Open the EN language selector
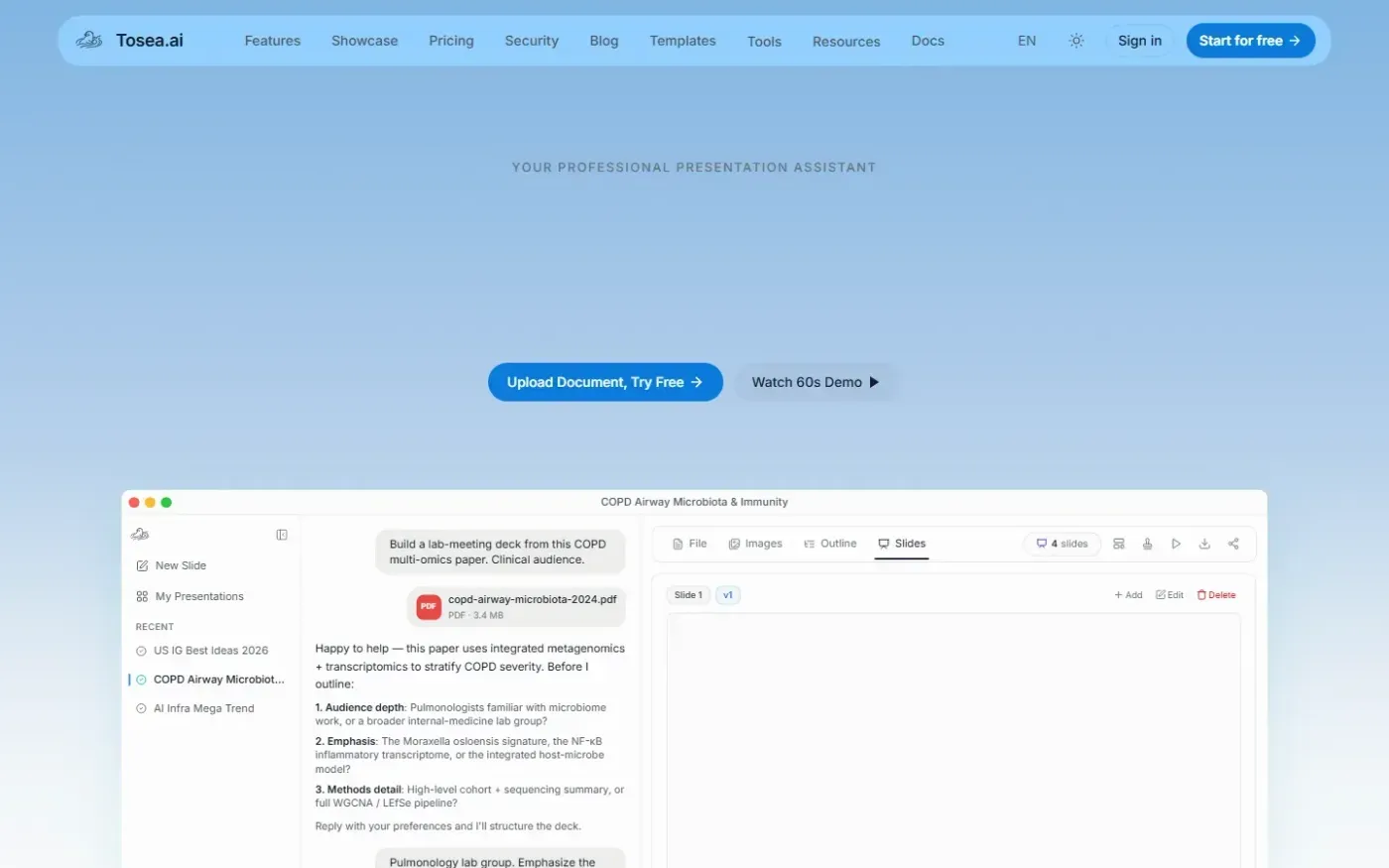 (1027, 41)
